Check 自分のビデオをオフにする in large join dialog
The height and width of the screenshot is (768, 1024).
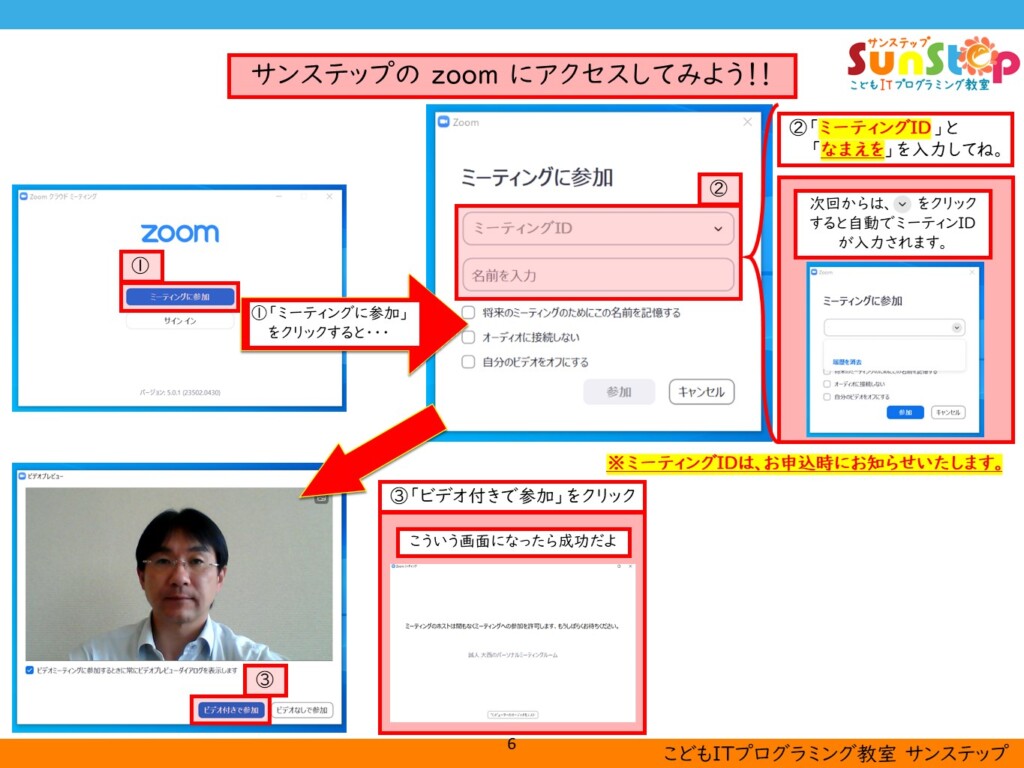click(468, 362)
